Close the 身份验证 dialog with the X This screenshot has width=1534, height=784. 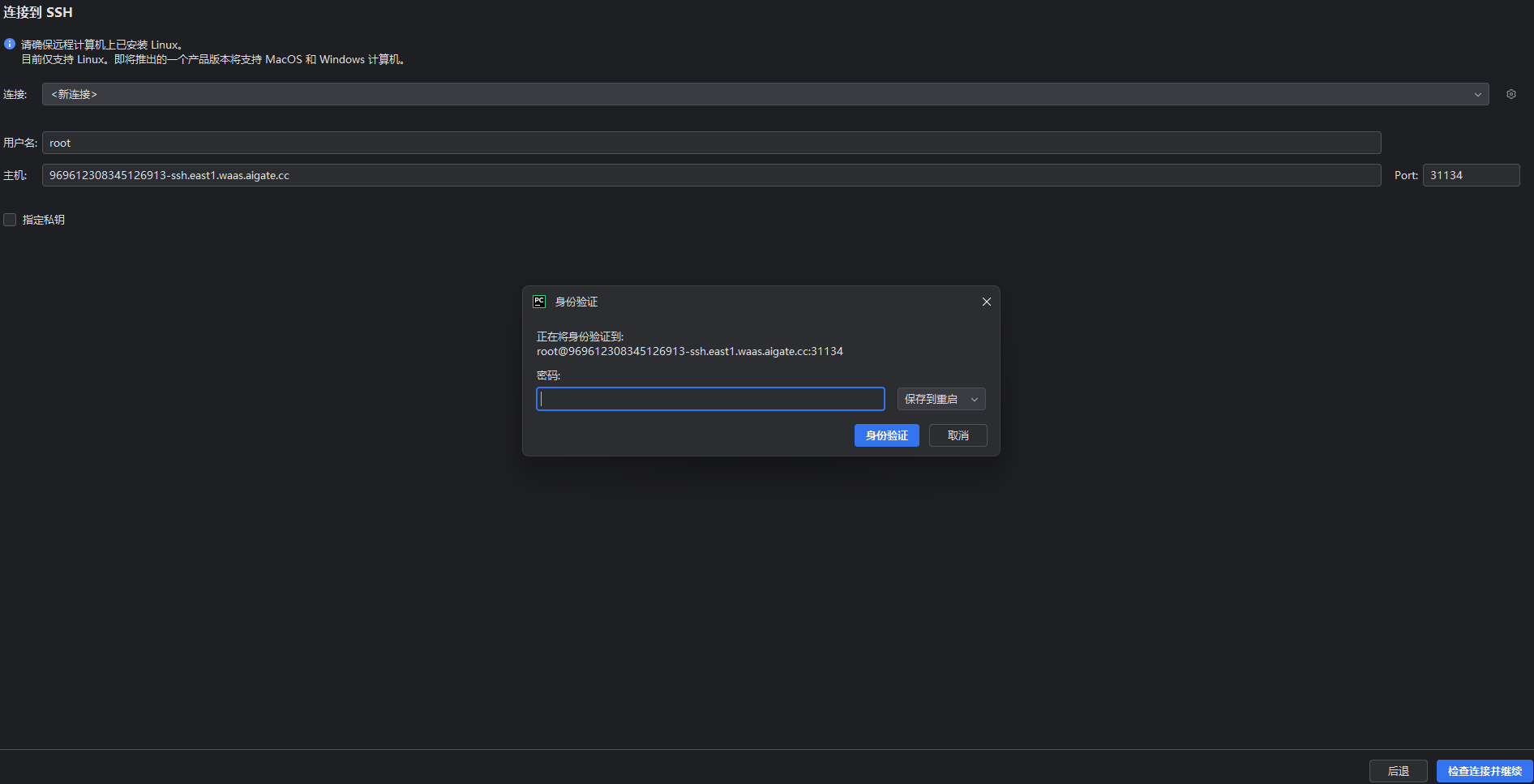coord(986,302)
